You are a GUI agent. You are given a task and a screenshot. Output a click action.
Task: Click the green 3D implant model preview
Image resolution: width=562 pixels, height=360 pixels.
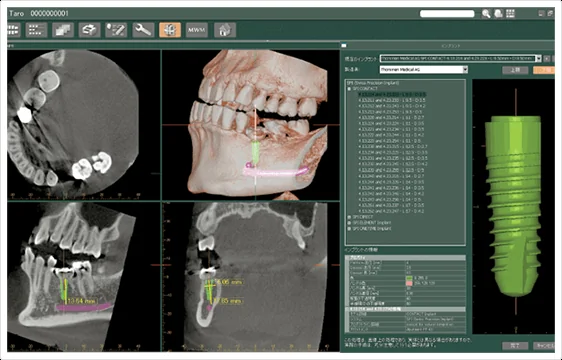pos(513,206)
